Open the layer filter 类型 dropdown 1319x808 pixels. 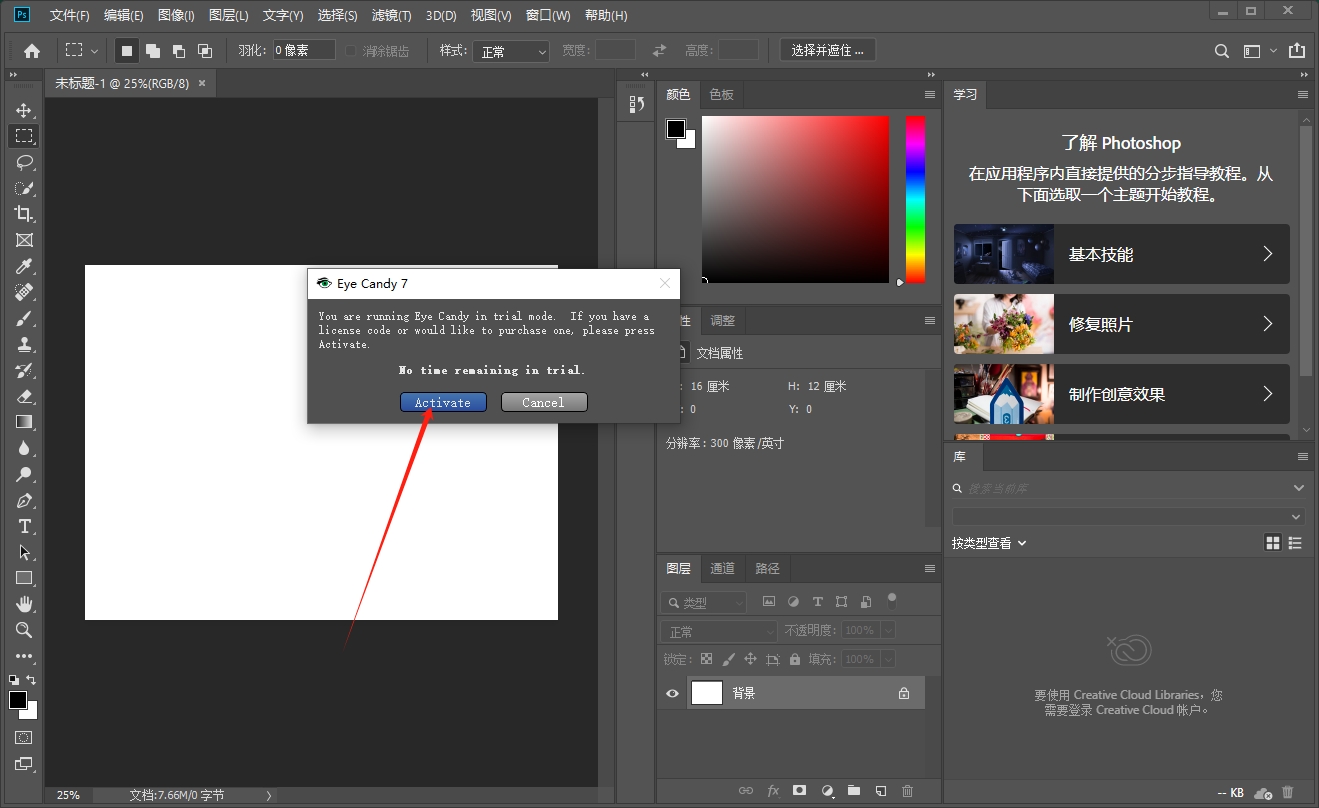pyautogui.click(x=703, y=602)
